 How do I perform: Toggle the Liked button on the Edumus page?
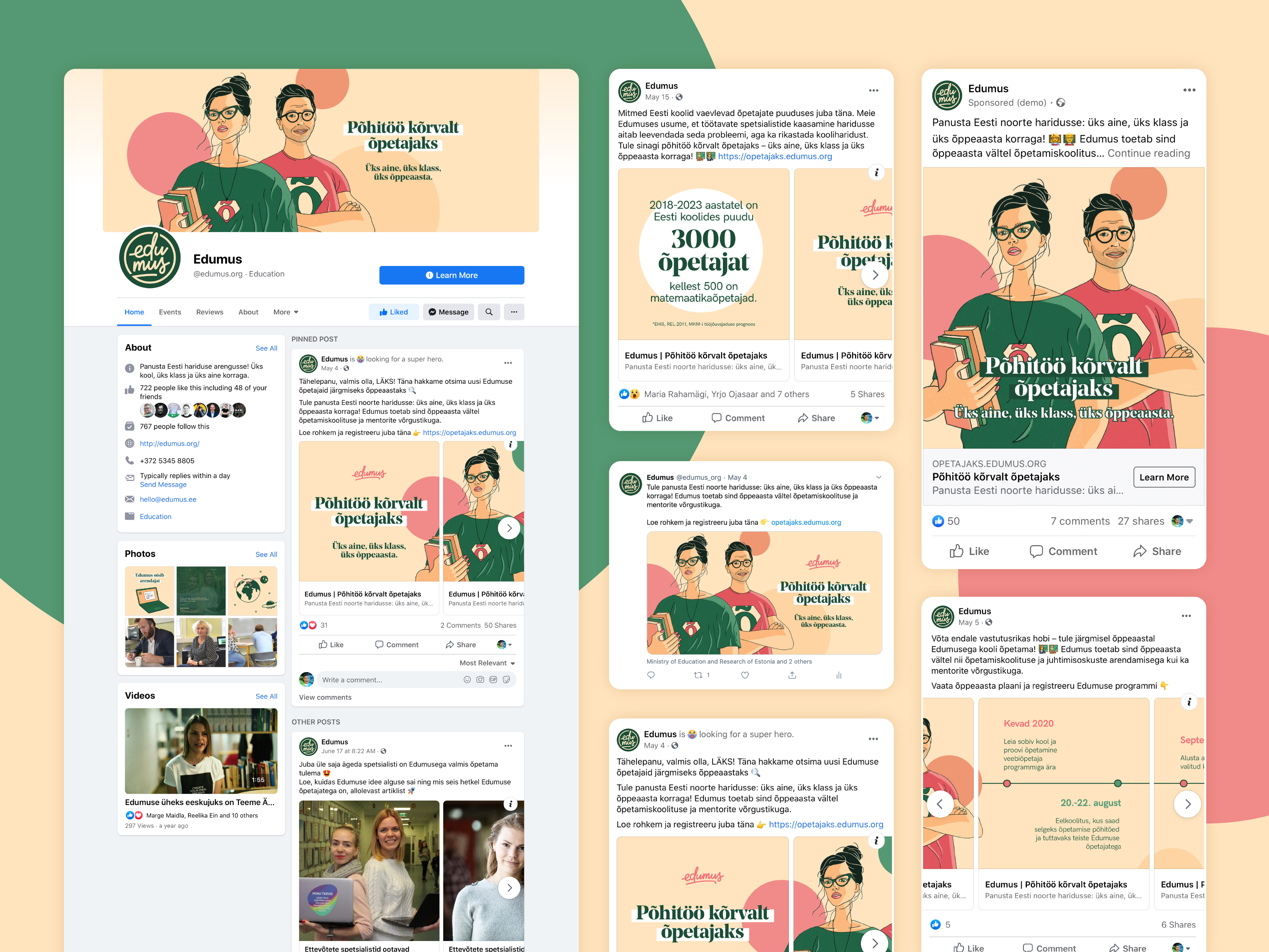394,312
